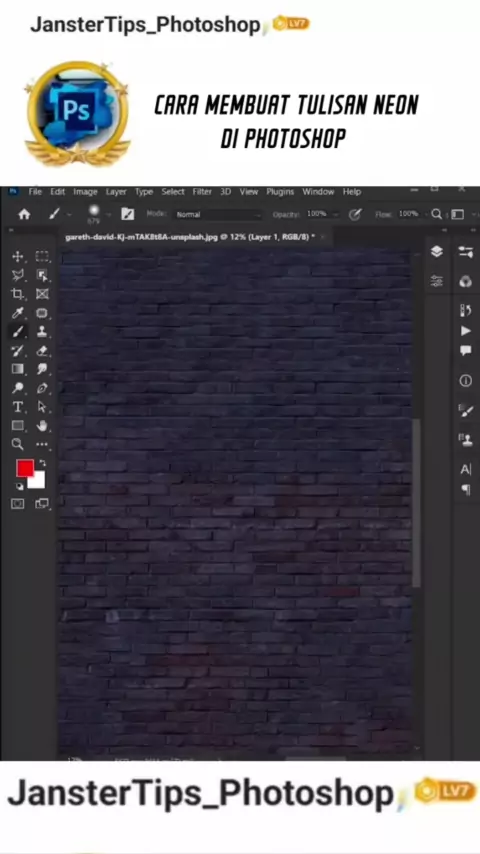Select the Rectangle shape tool

click(17, 425)
